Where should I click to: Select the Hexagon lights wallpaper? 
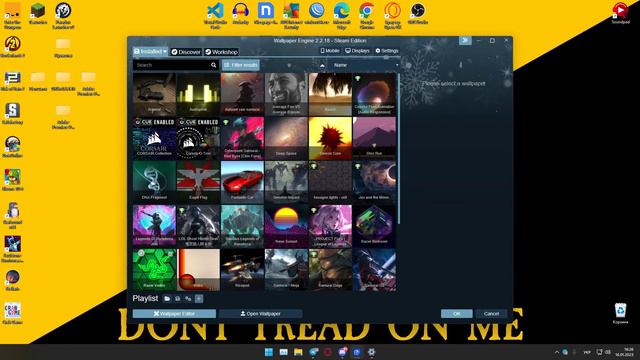coord(330,182)
